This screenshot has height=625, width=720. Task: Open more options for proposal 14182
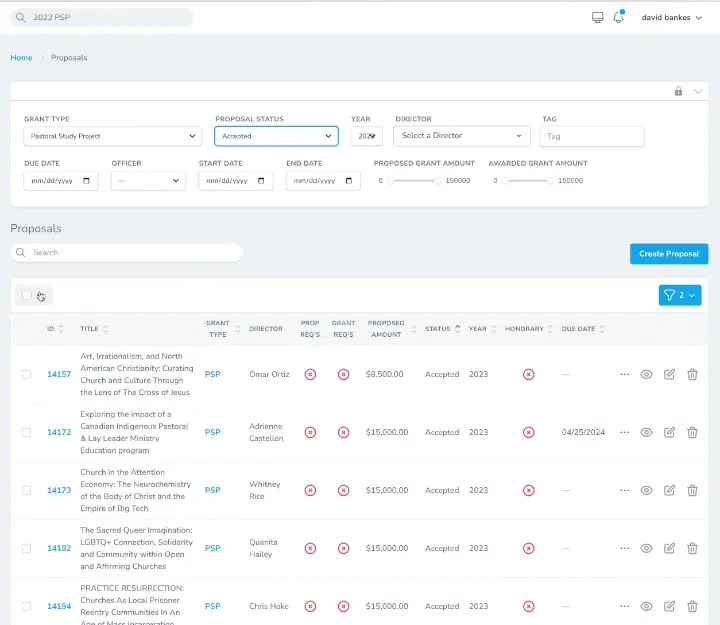pyautogui.click(x=624, y=548)
